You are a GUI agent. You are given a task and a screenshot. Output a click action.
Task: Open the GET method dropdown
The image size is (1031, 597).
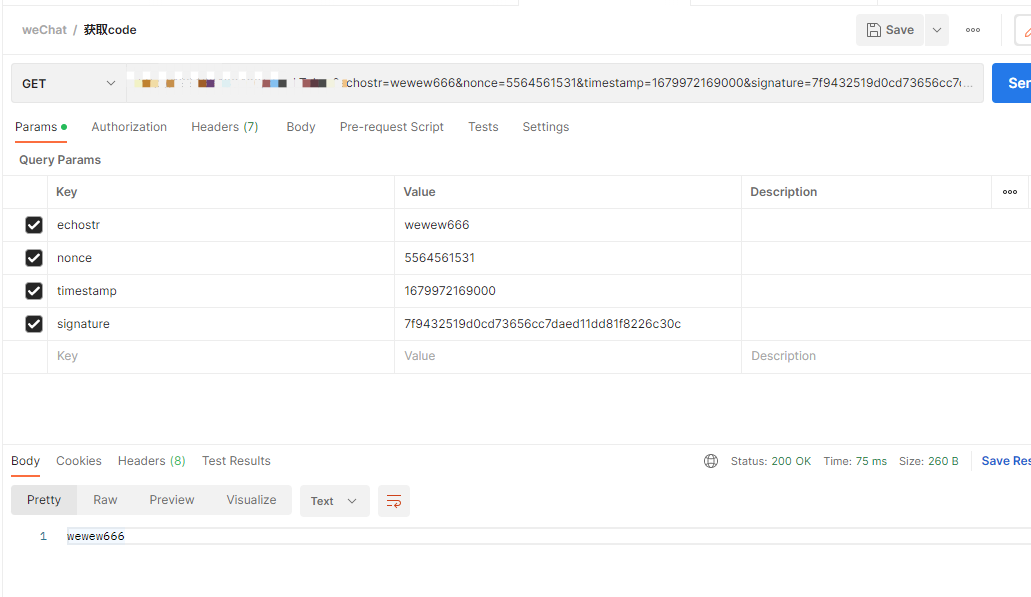[68, 84]
